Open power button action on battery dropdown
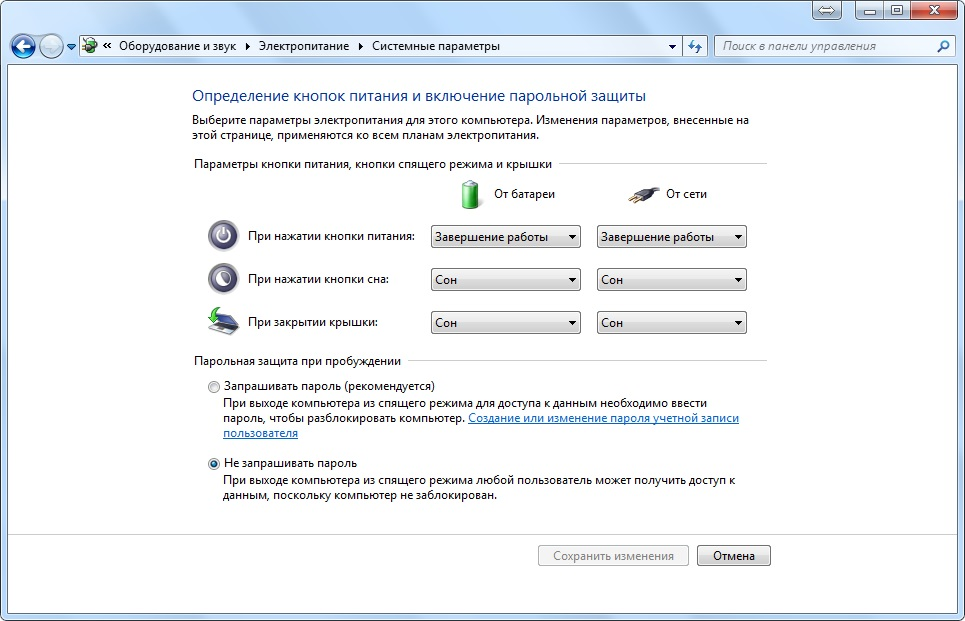 click(505, 237)
